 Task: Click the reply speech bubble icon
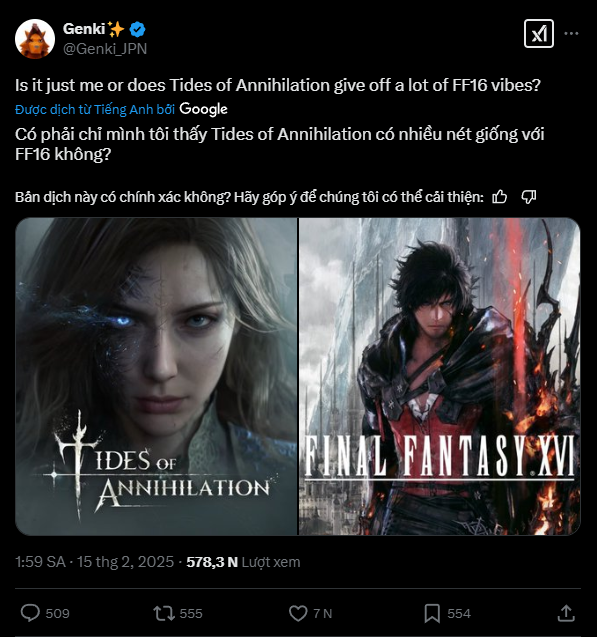click(30, 613)
